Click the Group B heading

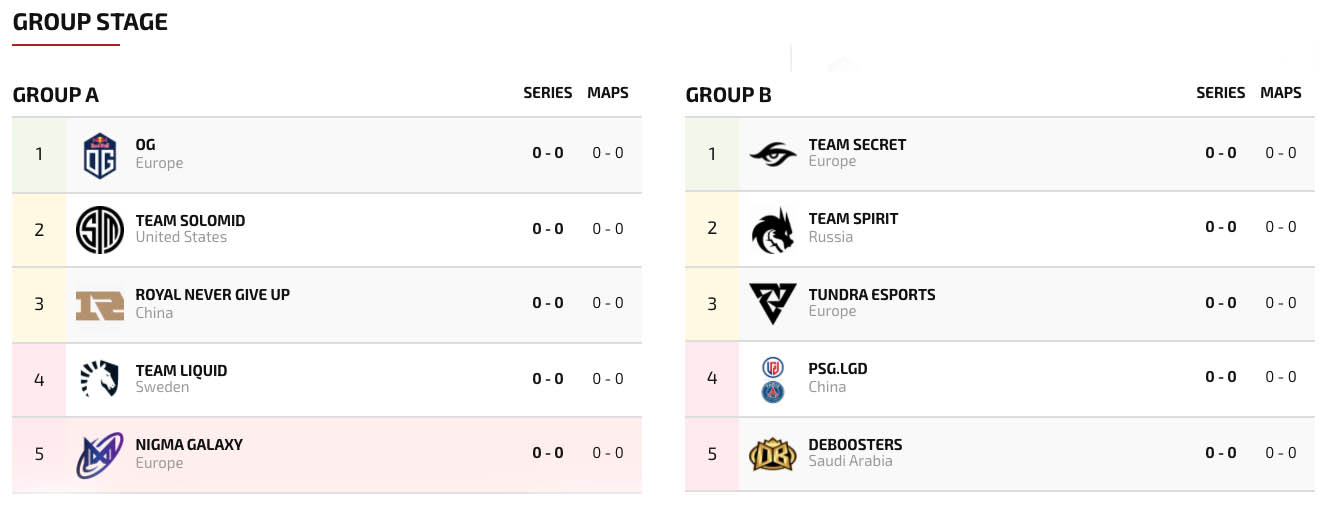click(729, 95)
